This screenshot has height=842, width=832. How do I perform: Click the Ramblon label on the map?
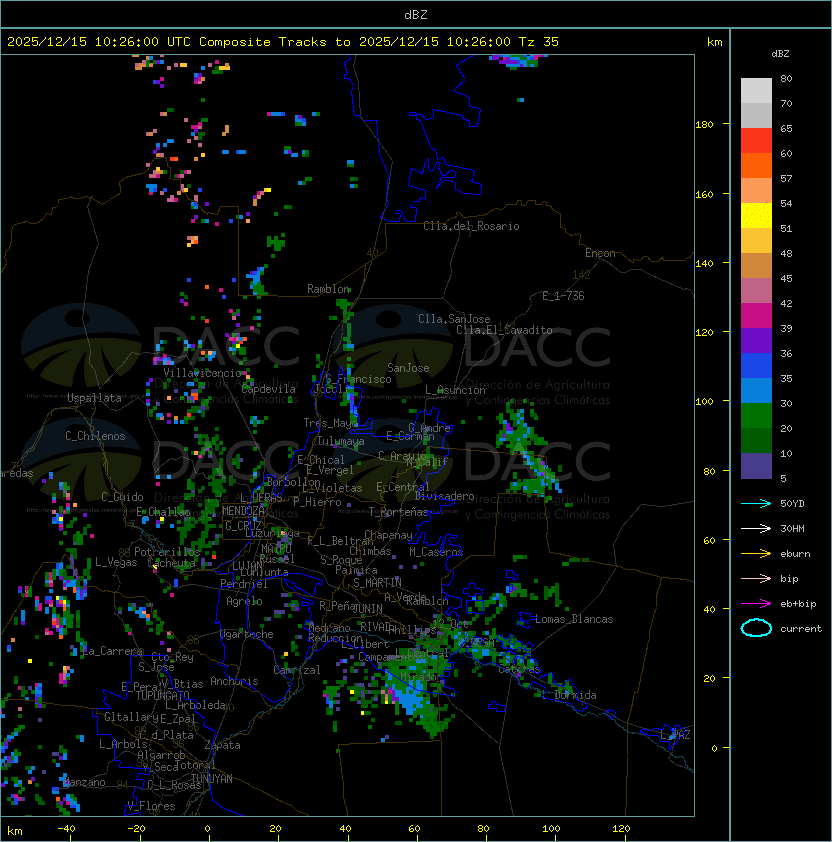(328, 289)
